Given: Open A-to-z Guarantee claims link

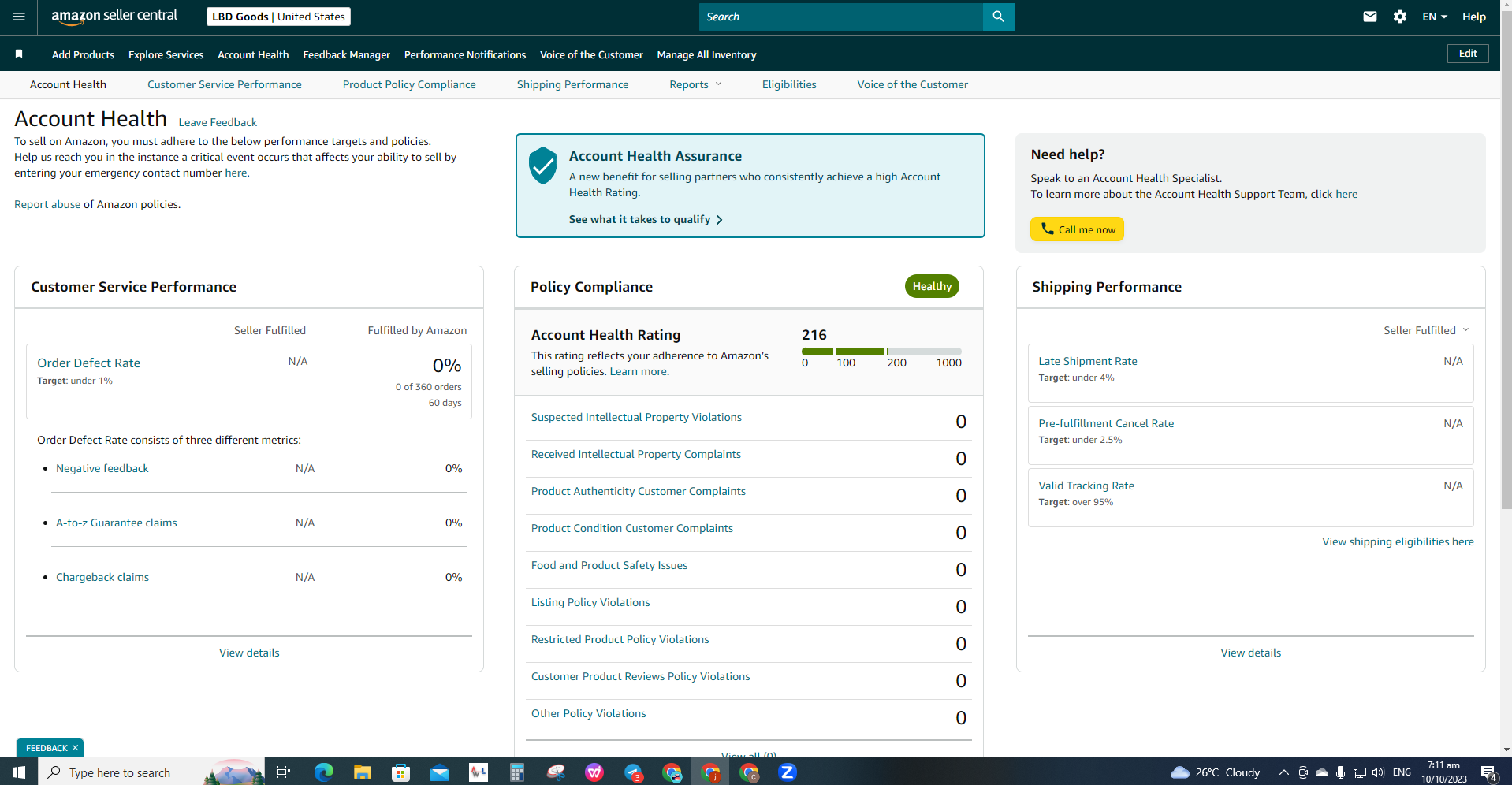Looking at the screenshot, I should point(117,523).
